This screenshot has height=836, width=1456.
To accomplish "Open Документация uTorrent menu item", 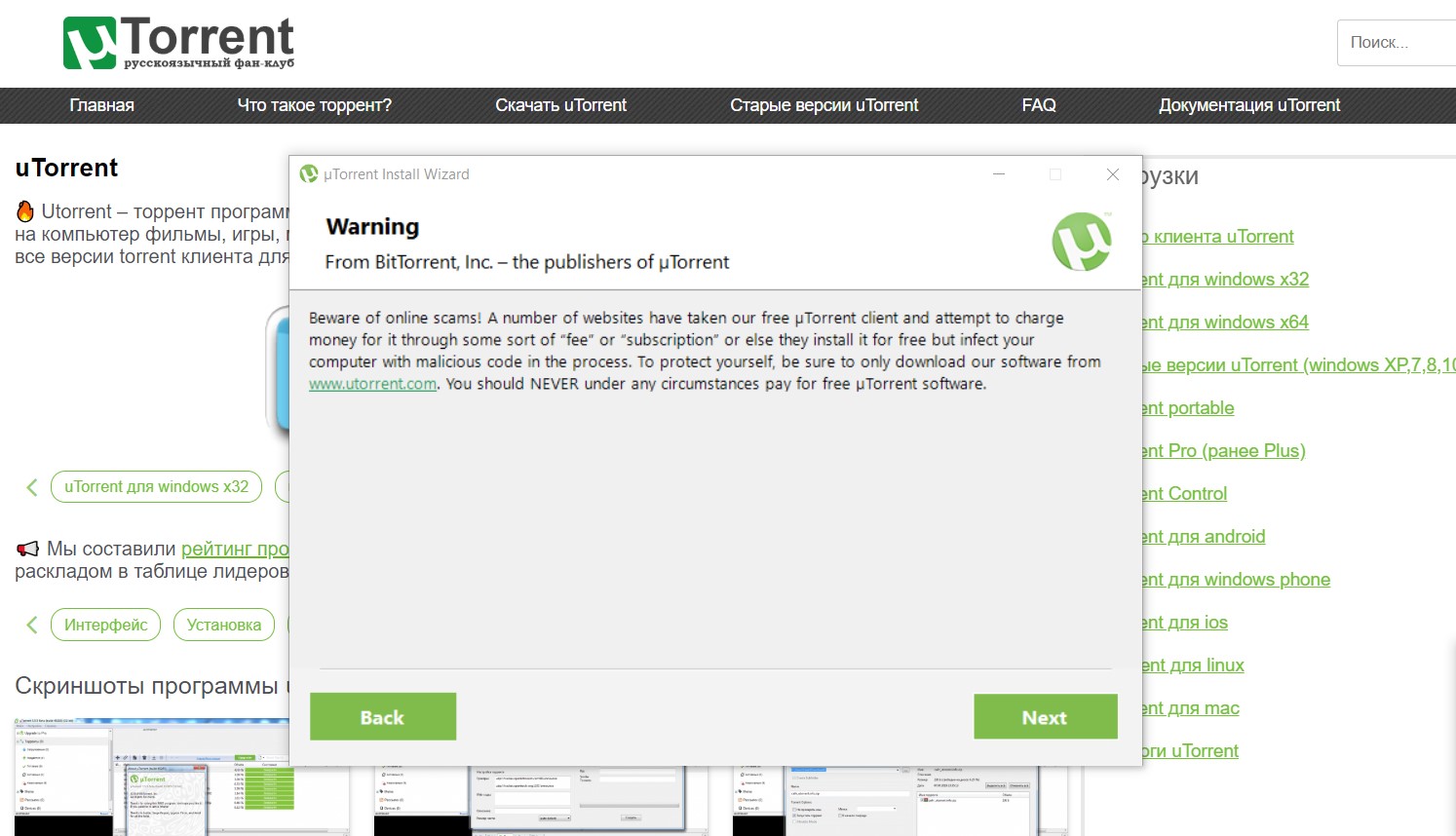I will tap(1249, 105).
